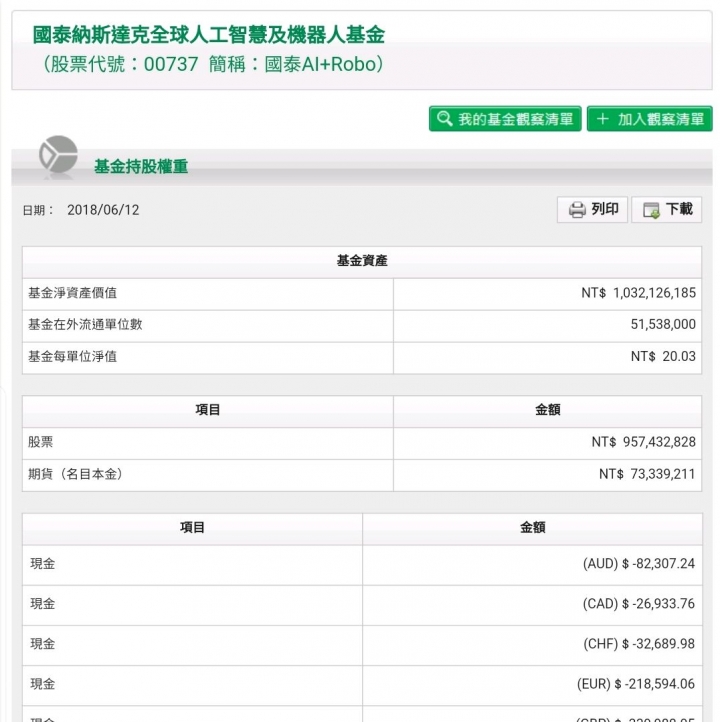Image resolution: width=720 pixels, height=722 pixels.
Task: Click the 股票 row label
Action: click(41, 442)
